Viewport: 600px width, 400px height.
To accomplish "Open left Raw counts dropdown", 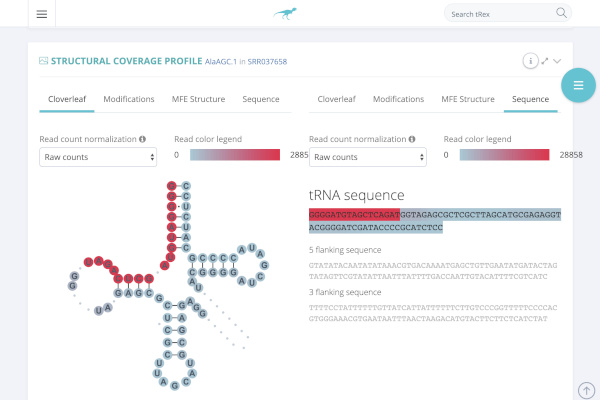I will (98, 157).
